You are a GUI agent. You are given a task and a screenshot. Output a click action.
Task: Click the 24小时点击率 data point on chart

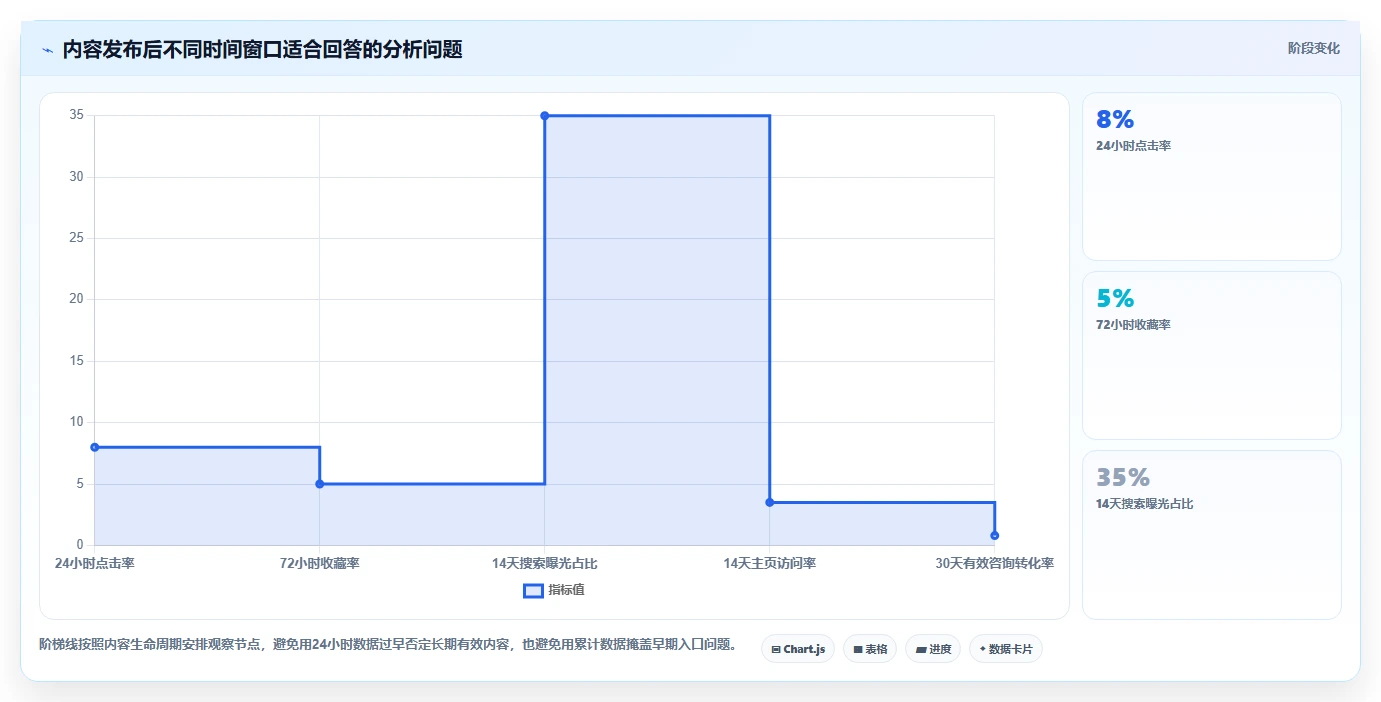[x=95, y=447]
